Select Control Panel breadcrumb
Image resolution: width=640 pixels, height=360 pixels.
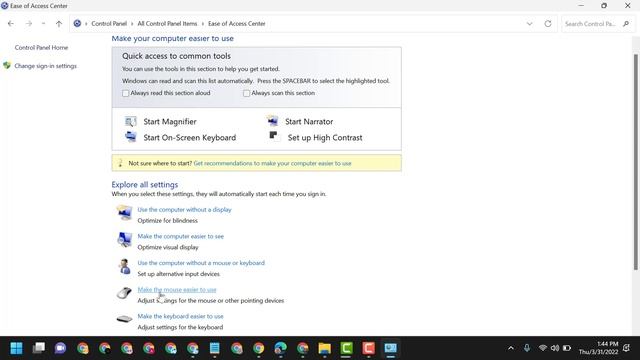click(109, 24)
